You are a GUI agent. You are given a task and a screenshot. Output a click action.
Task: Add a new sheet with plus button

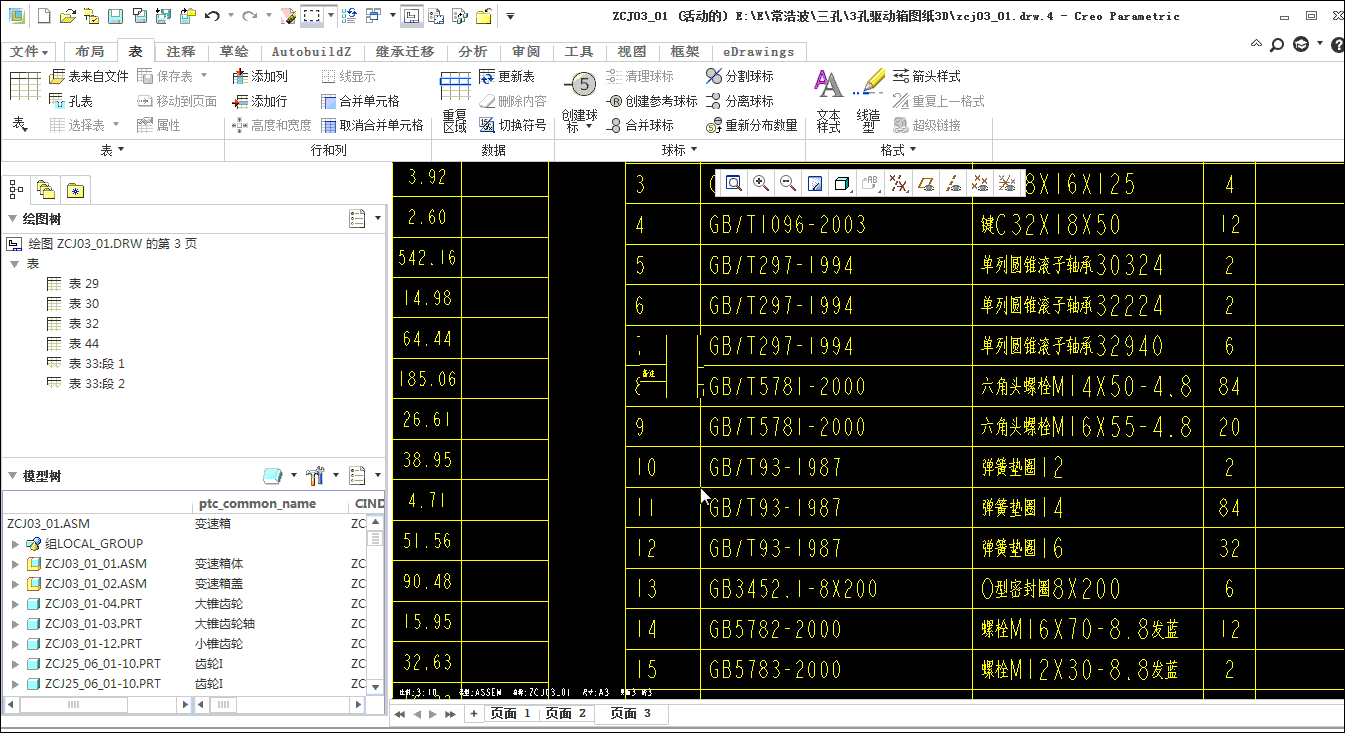[474, 714]
